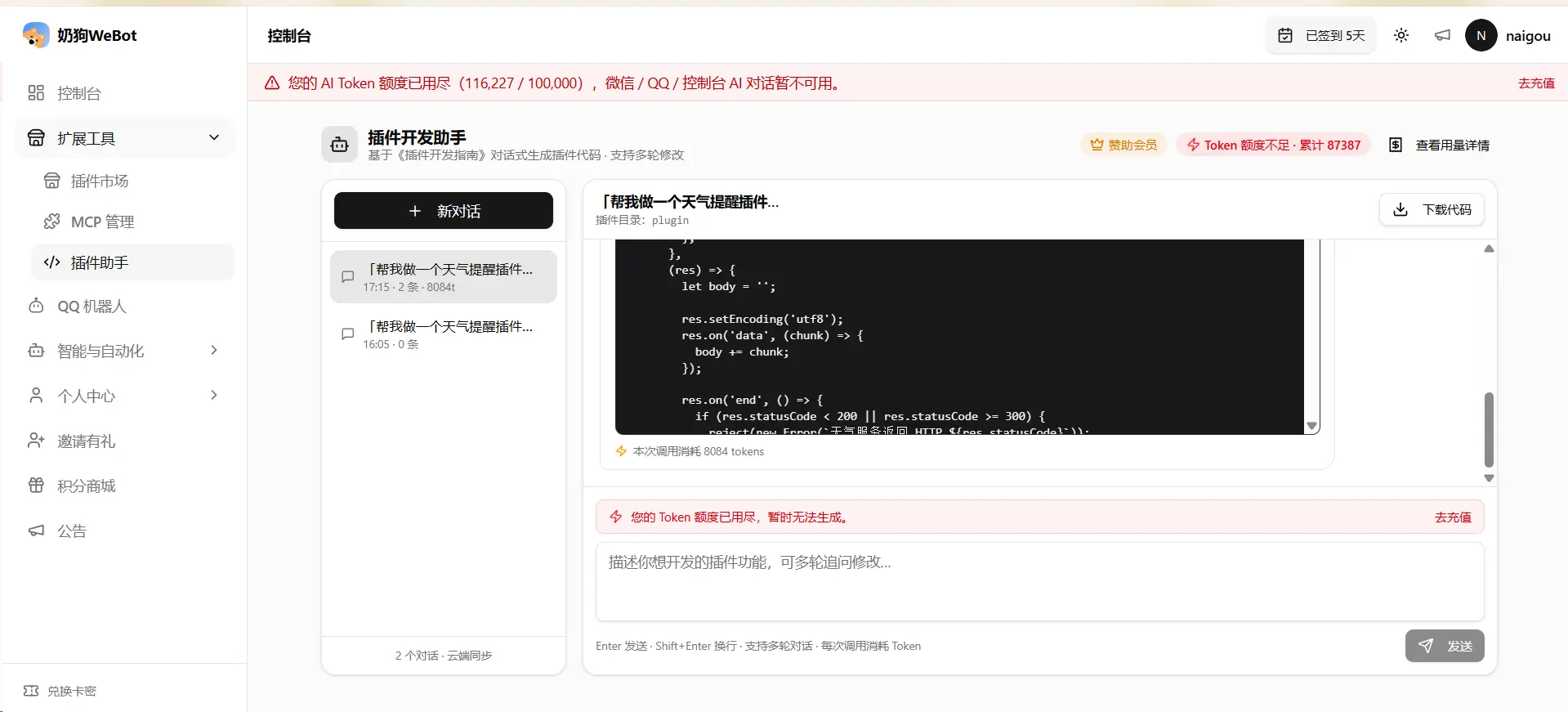The width and height of the screenshot is (1568, 712).
Task: Click the 已签到 5天 check-in button
Action: (1321, 35)
